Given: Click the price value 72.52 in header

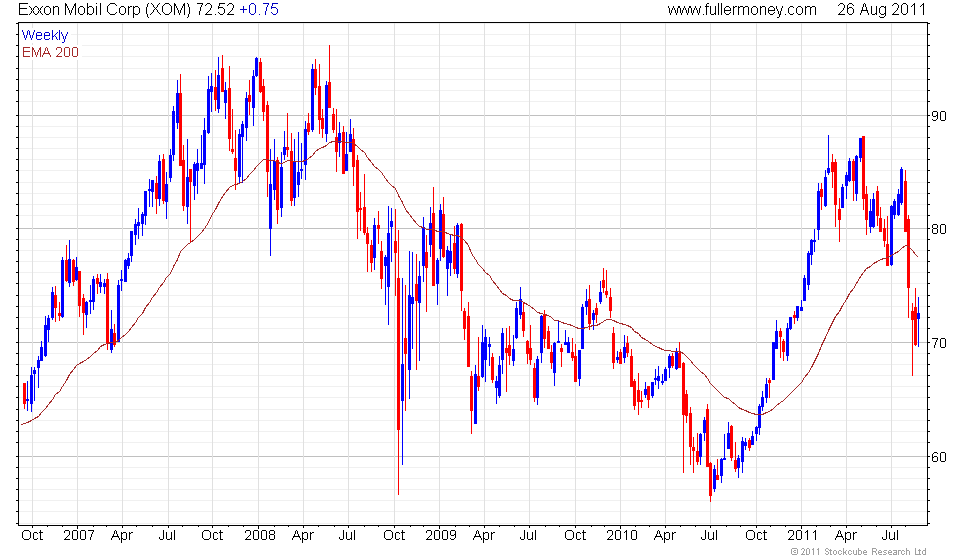Looking at the screenshot, I should click(x=214, y=10).
